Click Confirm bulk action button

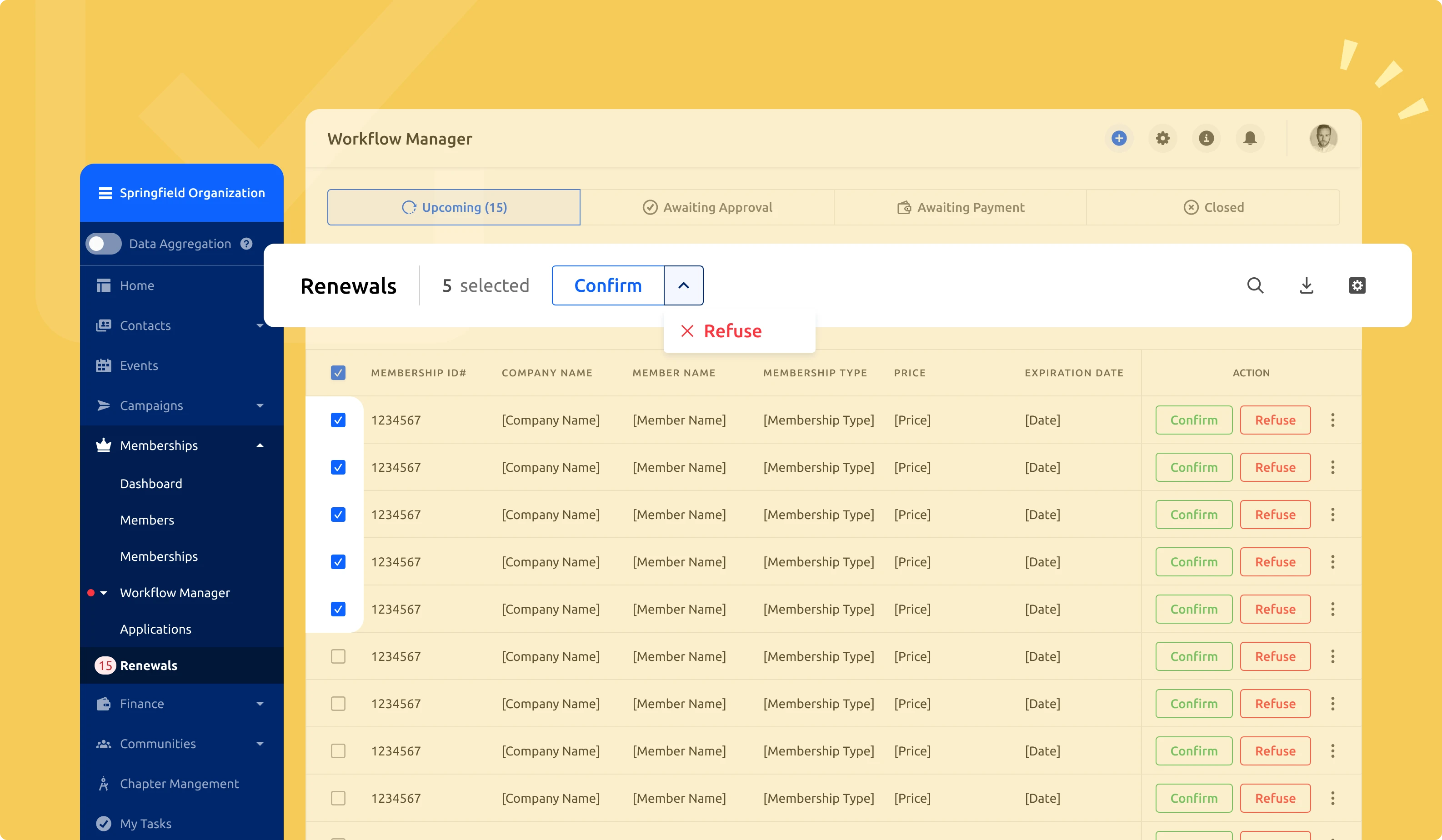607,286
